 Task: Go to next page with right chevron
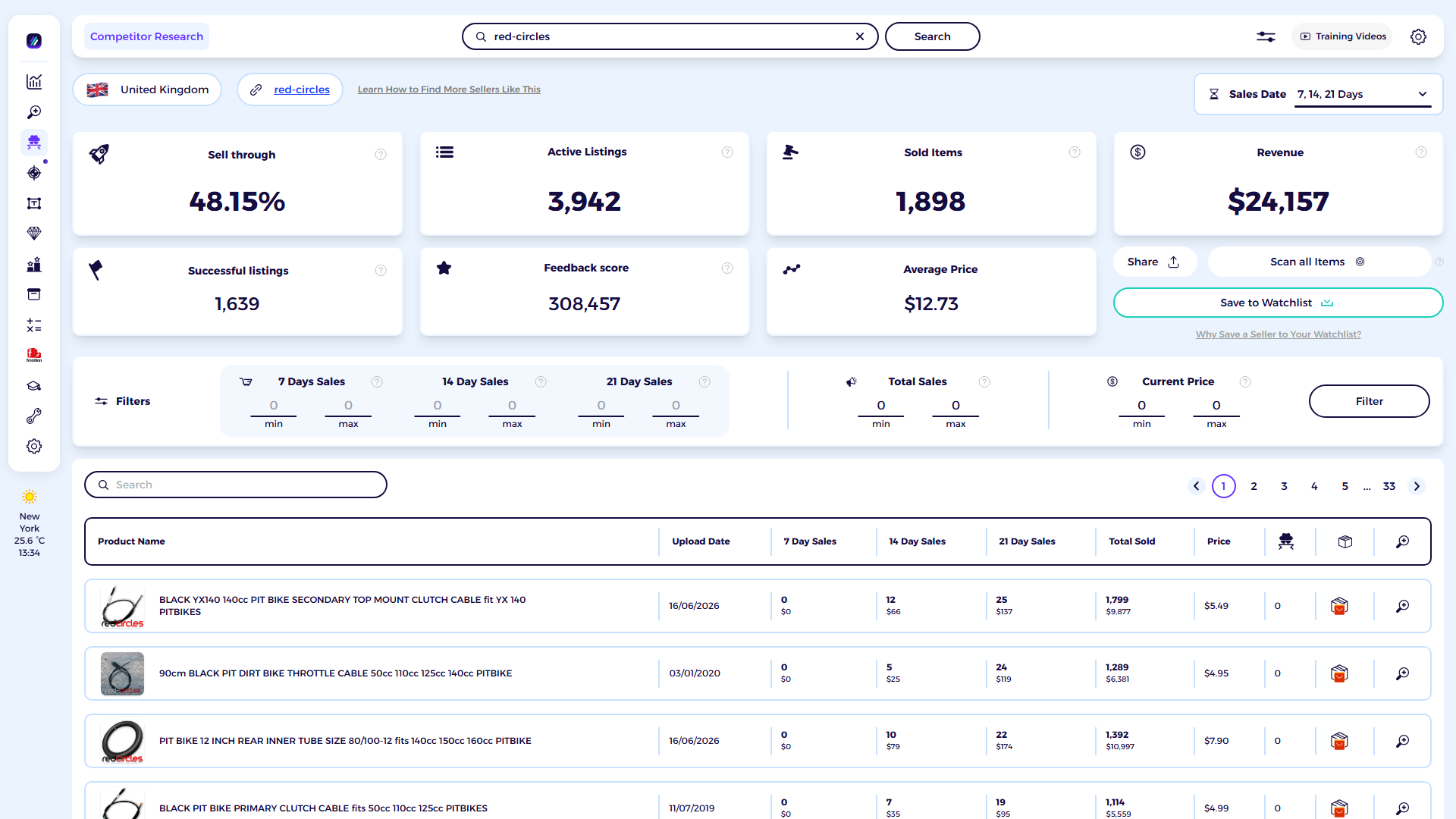1417,486
